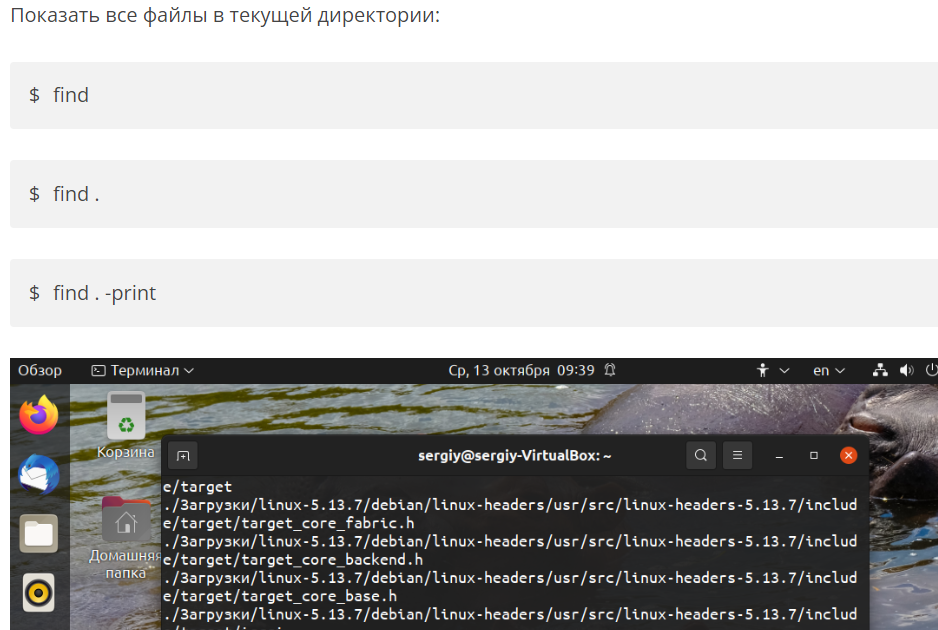Launch Thunderbird mail from the dock

(x=39, y=474)
